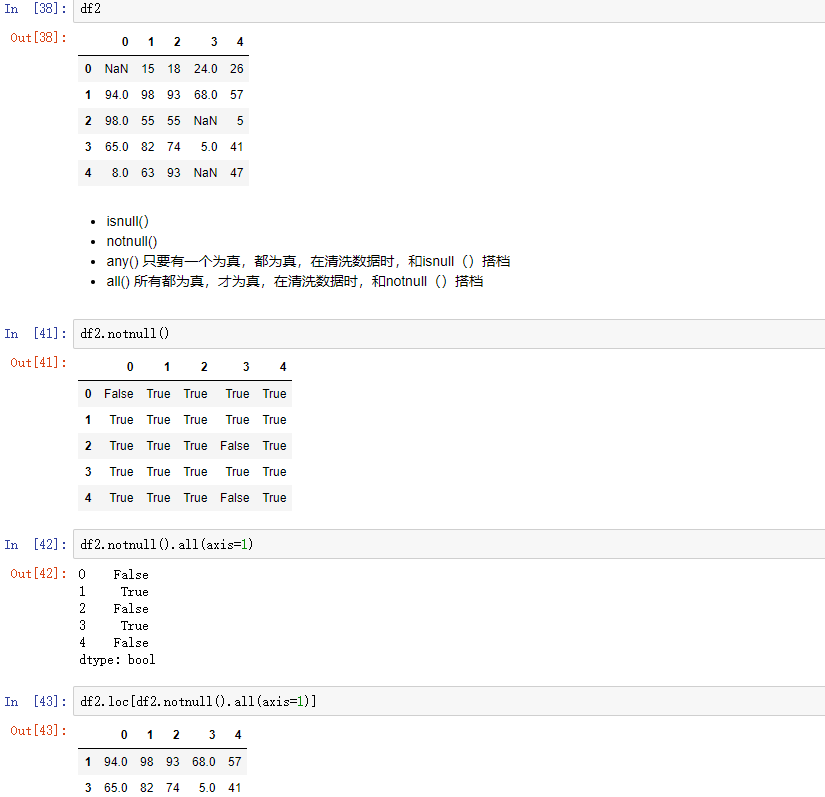Image resolution: width=825 pixels, height=797 pixels.
Task: Select the Out[42] prompt label
Action: [38, 573]
